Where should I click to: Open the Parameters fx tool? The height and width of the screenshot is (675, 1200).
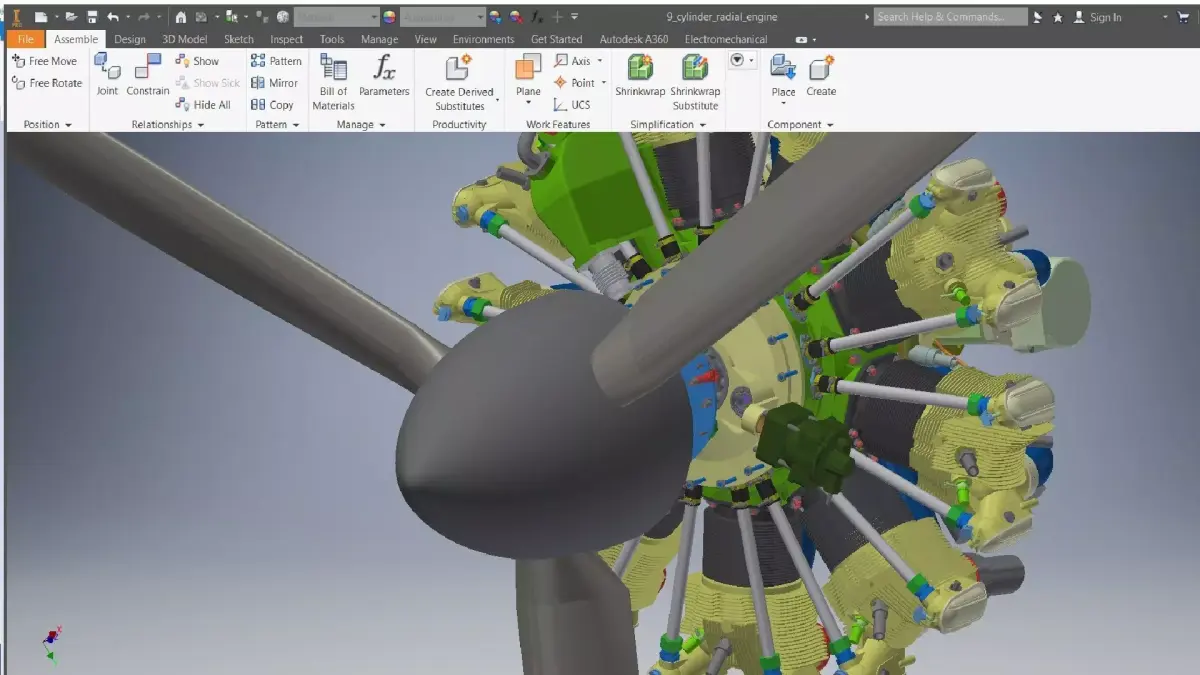click(384, 75)
